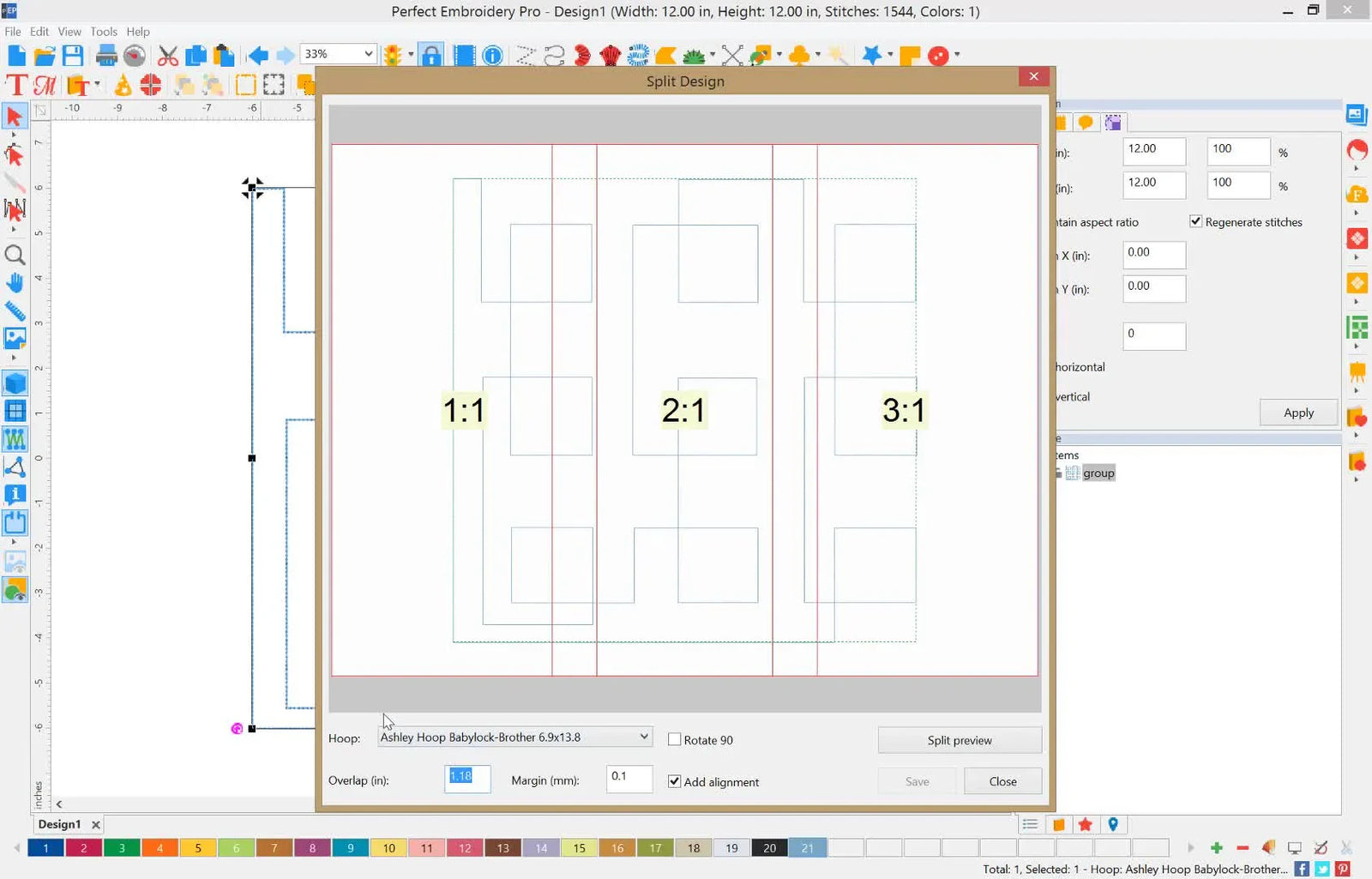The height and width of the screenshot is (879, 1372).
Task: Click the New design icon
Action: click(16, 56)
